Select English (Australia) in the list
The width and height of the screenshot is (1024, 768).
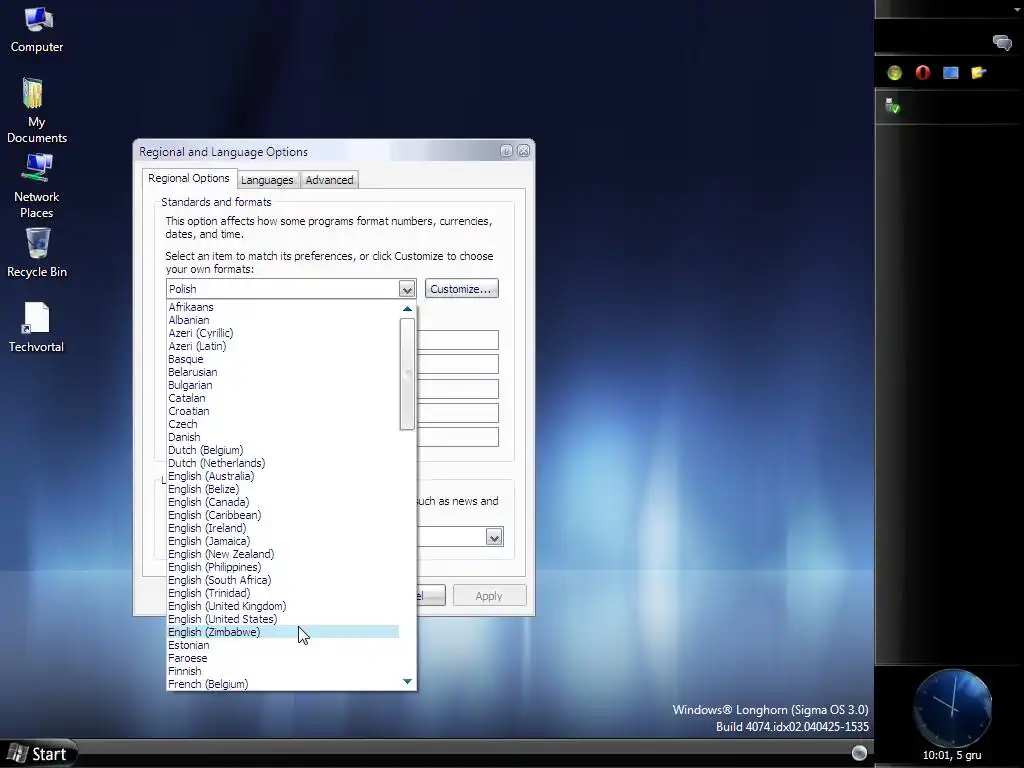283,476
